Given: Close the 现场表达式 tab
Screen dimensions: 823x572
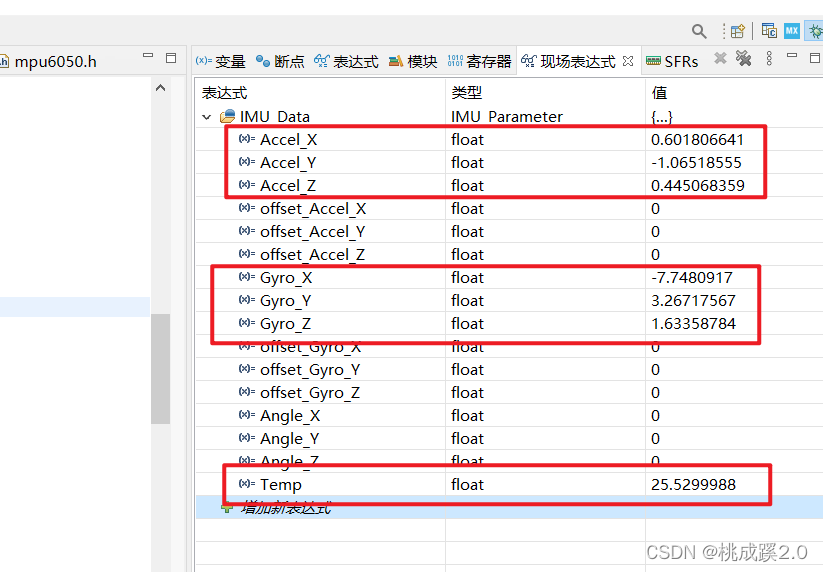Looking at the screenshot, I should (x=628, y=61).
